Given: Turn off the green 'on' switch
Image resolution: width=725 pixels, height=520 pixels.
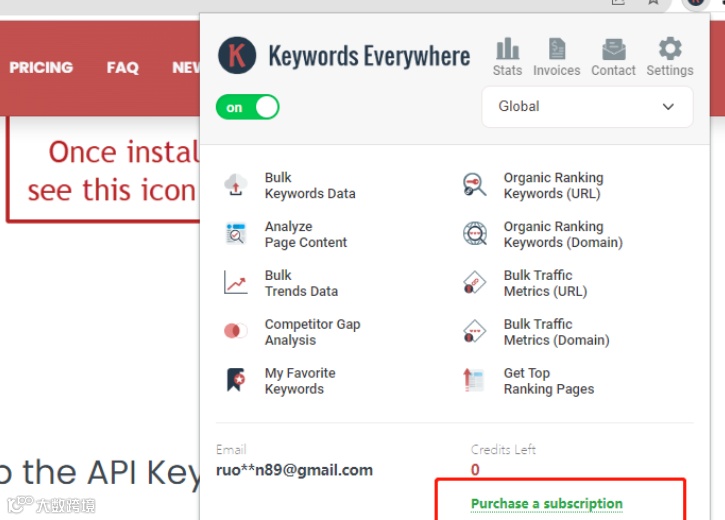Looking at the screenshot, I should pyautogui.click(x=247, y=107).
